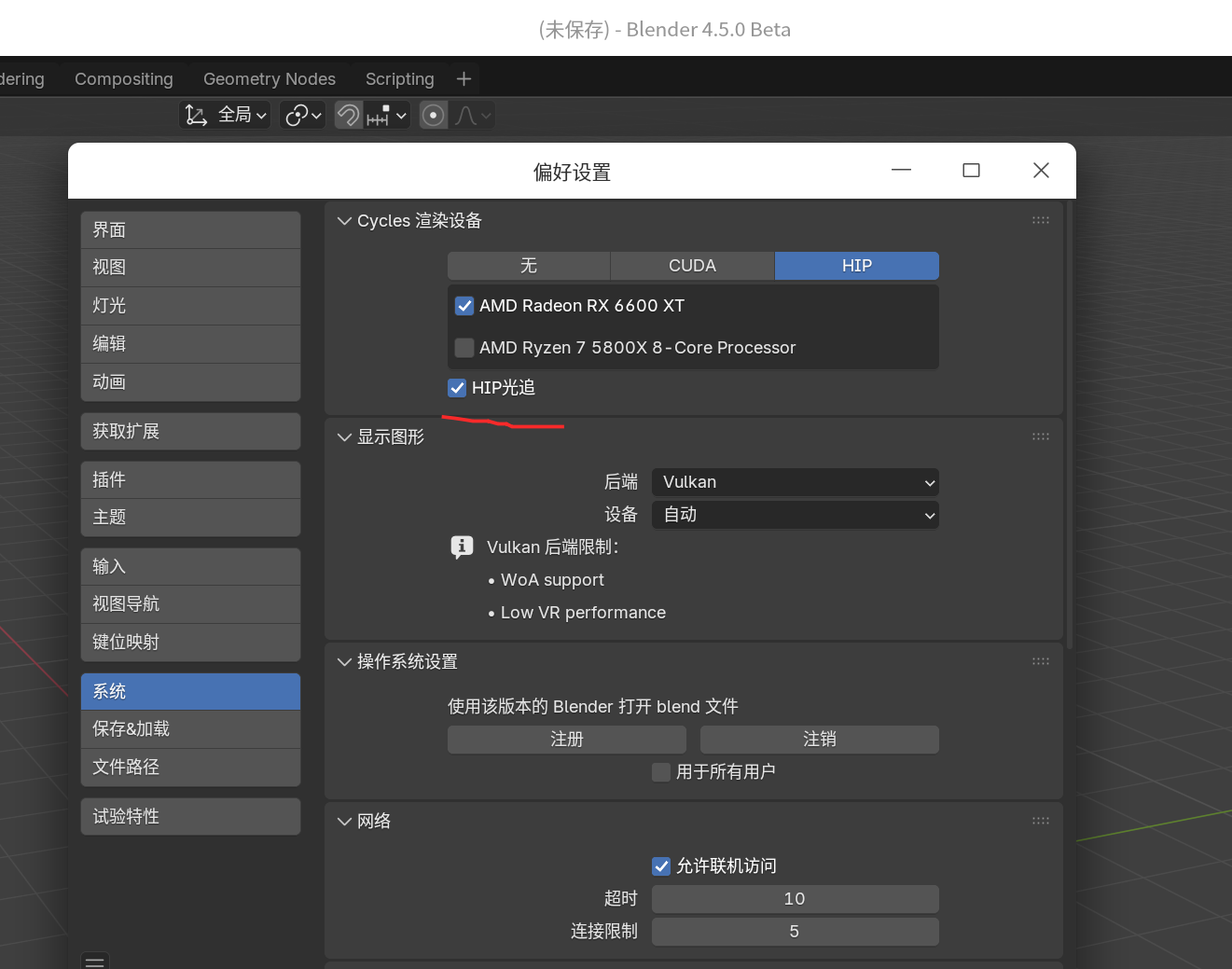Disable the HIP光追 checkbox

pyautogui.click(x=457, y=388)
